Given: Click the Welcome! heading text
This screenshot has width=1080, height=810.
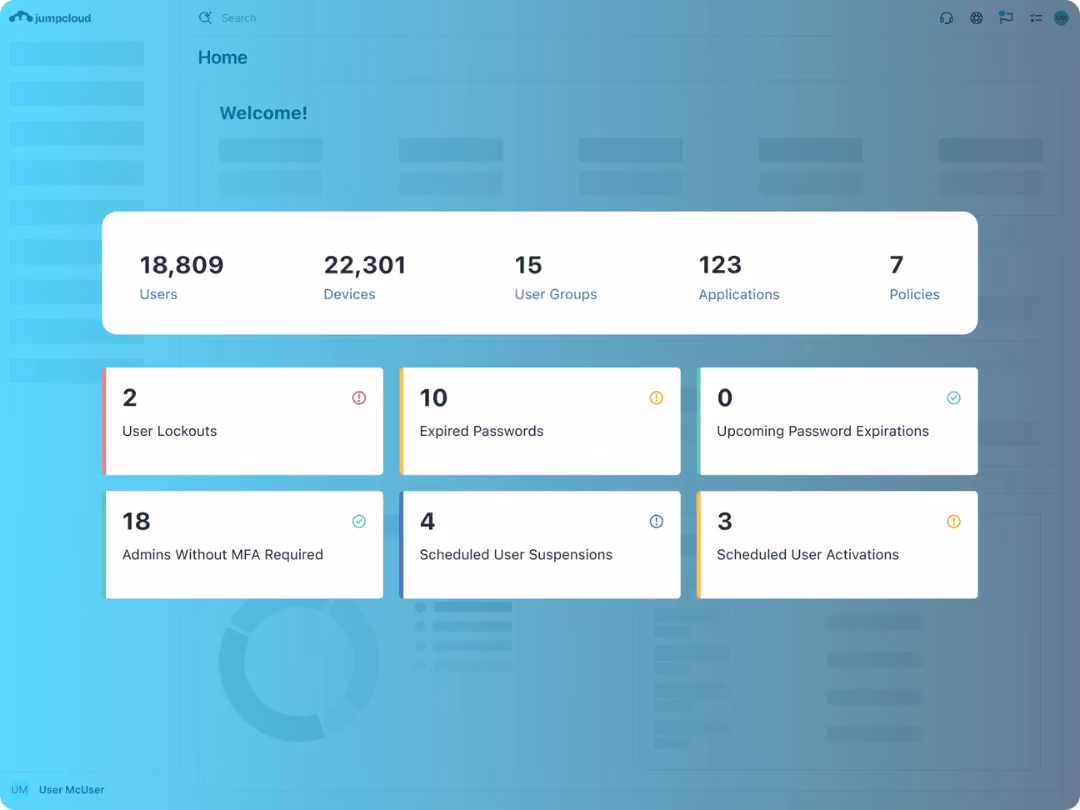Looking at the screenshot, I should (263, 113).
